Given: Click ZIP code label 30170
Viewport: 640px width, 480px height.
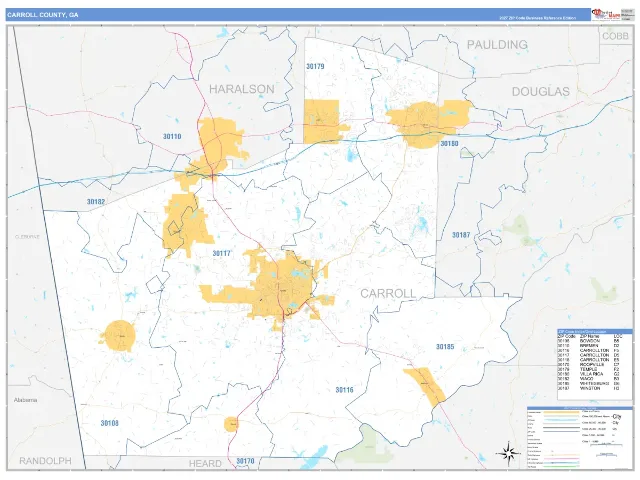Looking at the screenshot, I should 245,461.
